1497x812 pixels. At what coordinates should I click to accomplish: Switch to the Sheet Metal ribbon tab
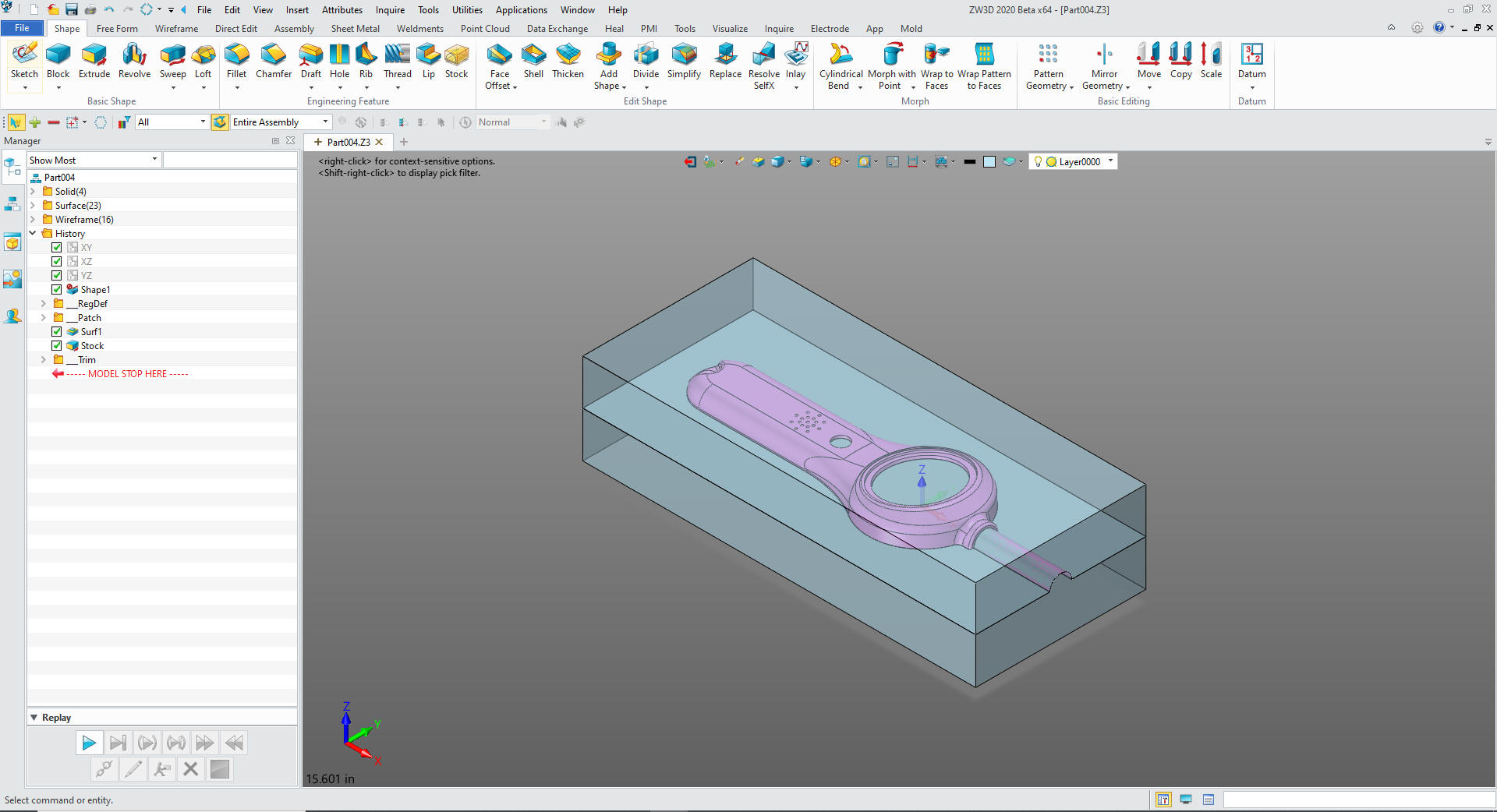355,29
